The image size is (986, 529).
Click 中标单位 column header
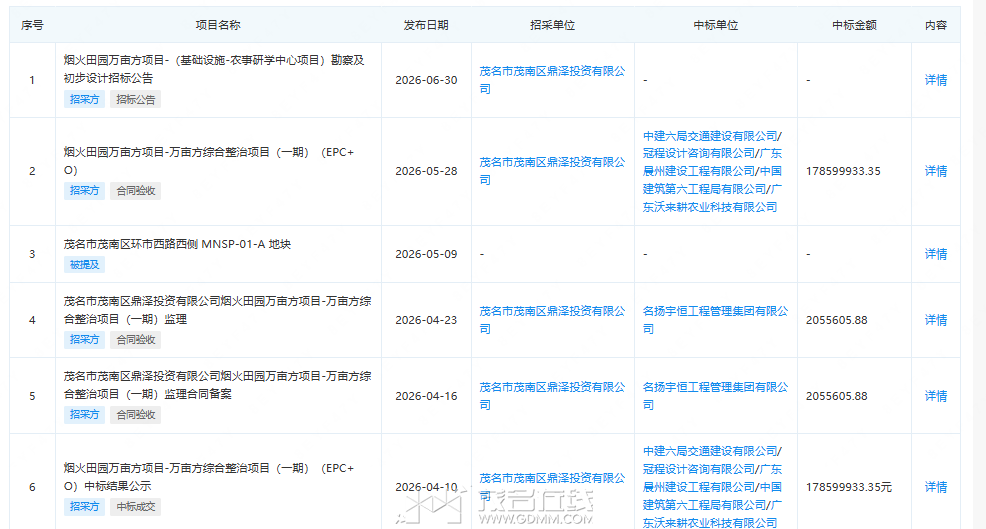coord(716,25)
